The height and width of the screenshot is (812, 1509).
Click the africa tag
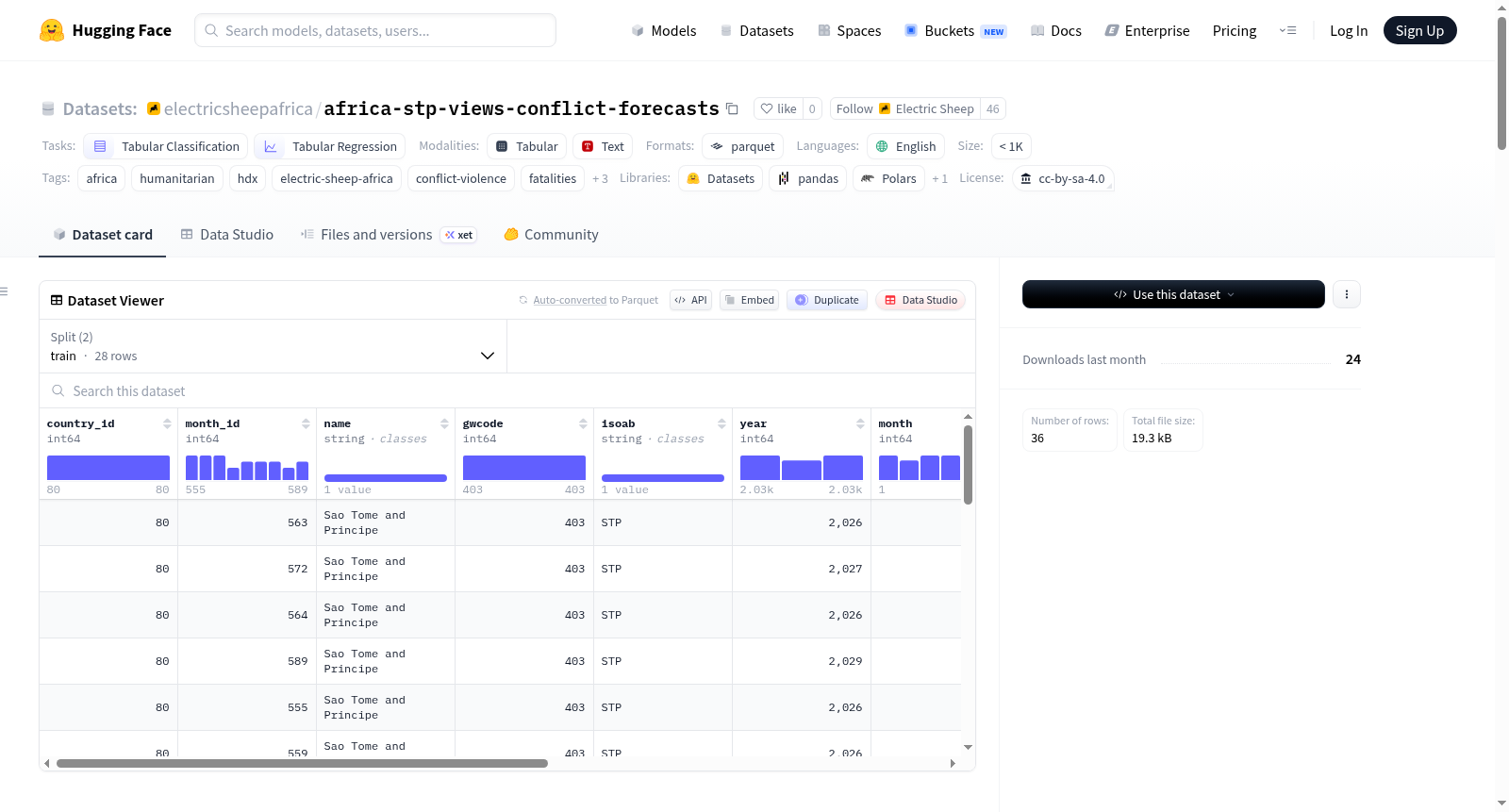click(102, 178)
